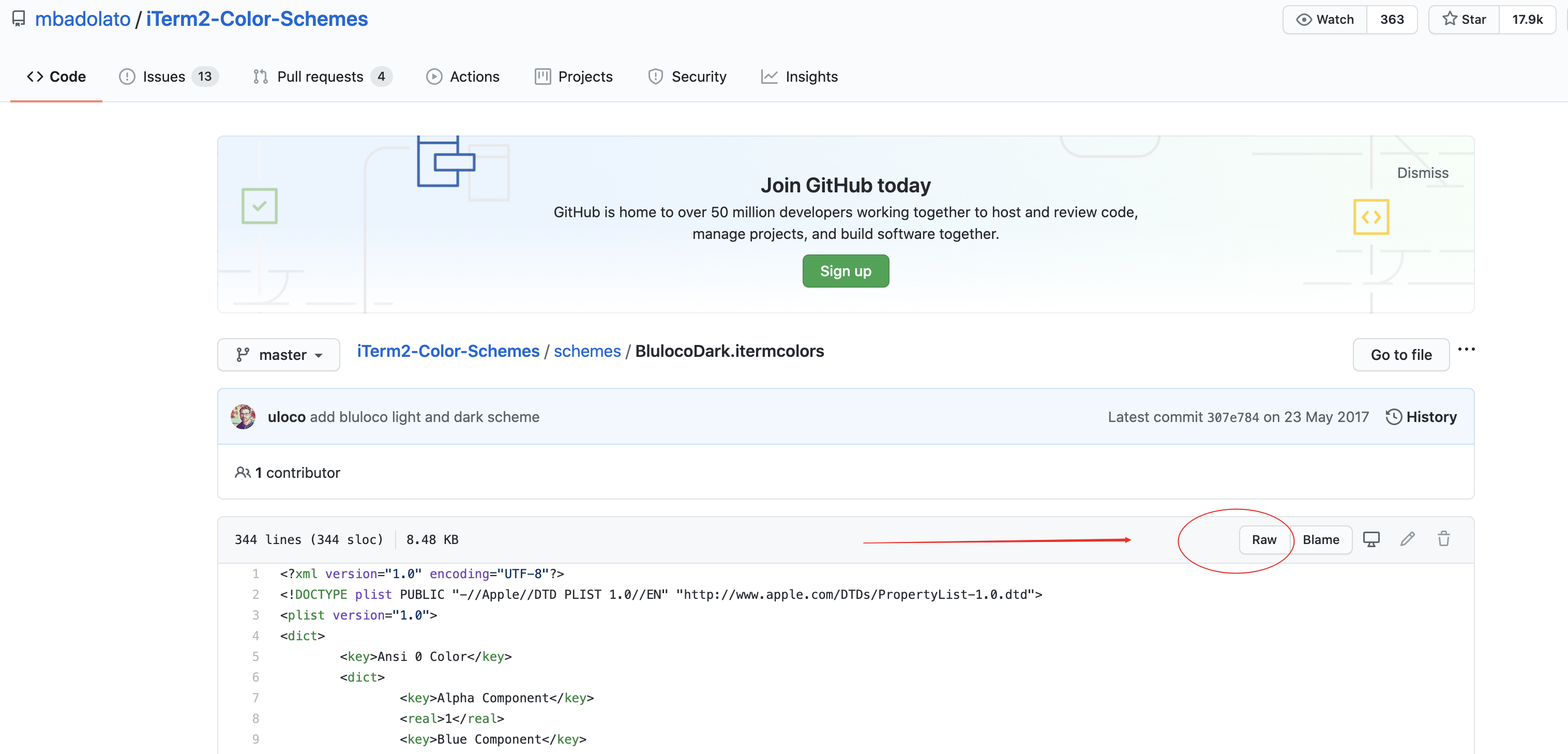Image resolution: width=1568 pixels, height=754 pixels.
Task: Open the schemes folder breadcrumb link
Action: tap(587, 351)
